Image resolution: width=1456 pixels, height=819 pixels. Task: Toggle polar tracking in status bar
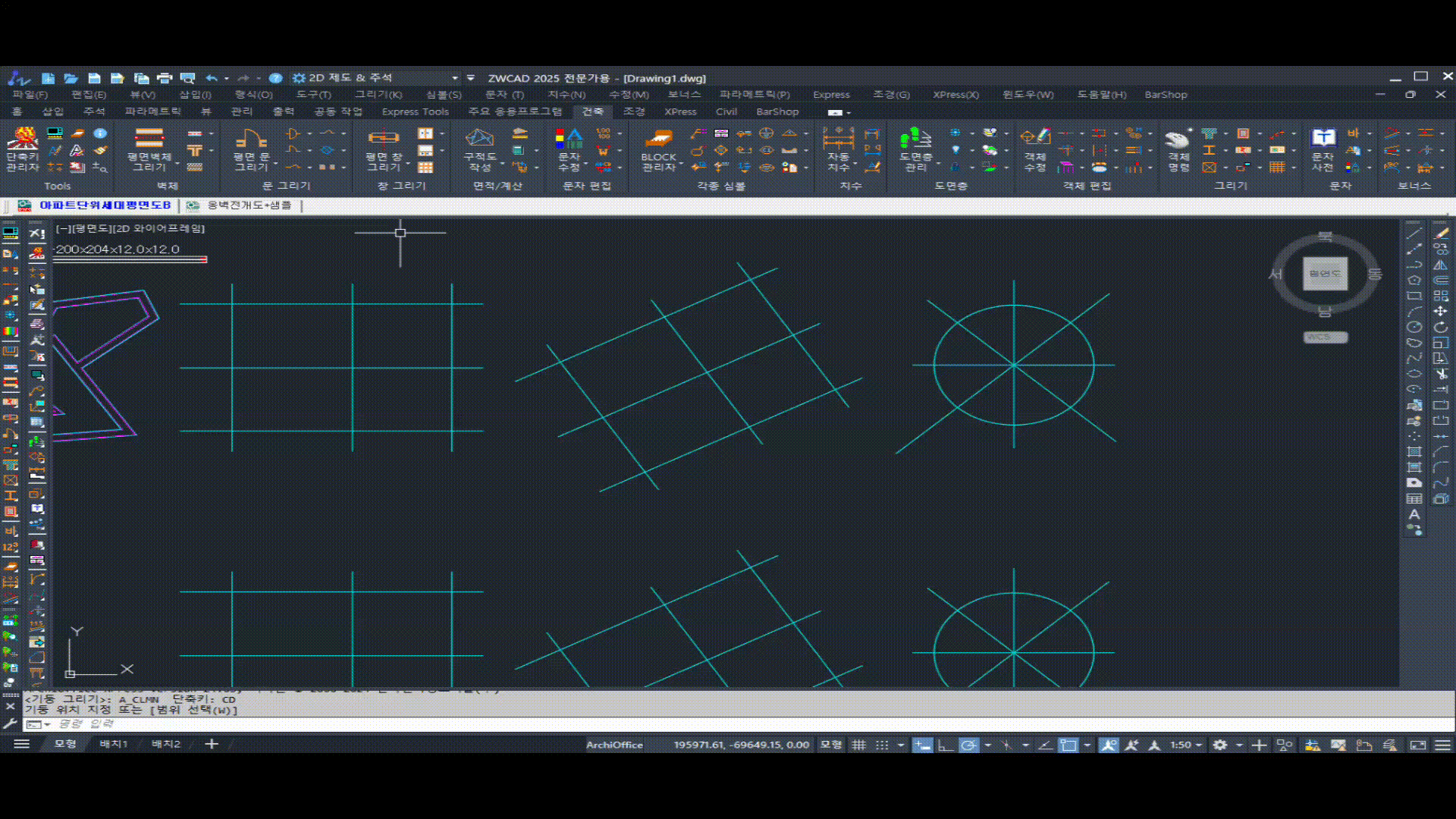pyautogui.click(x=968, y=745)
